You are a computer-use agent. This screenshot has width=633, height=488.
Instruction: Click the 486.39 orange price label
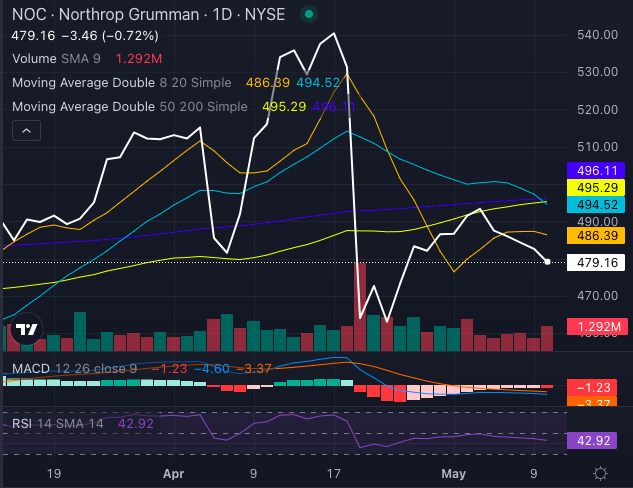point(596,235)
